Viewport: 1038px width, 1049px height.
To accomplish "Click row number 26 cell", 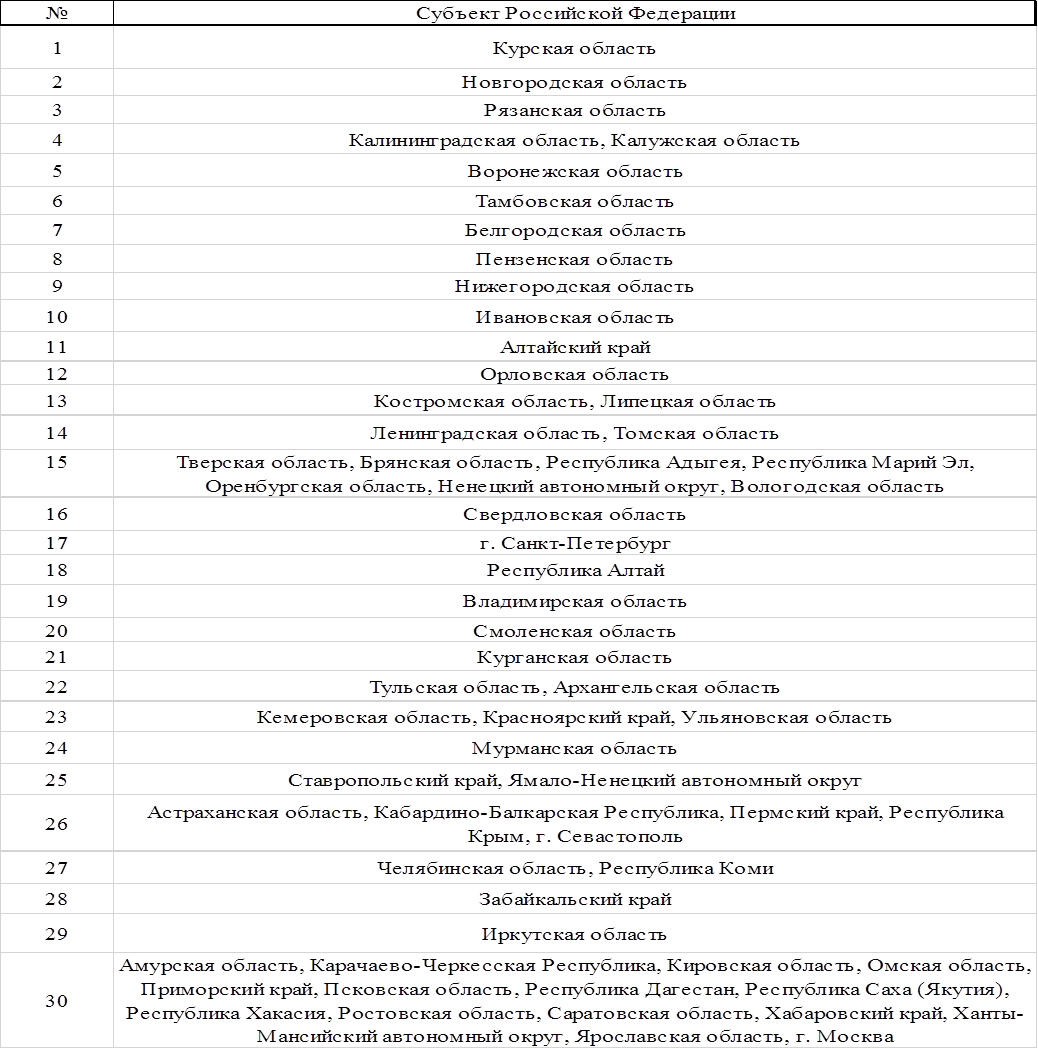I will pos(57,823).
